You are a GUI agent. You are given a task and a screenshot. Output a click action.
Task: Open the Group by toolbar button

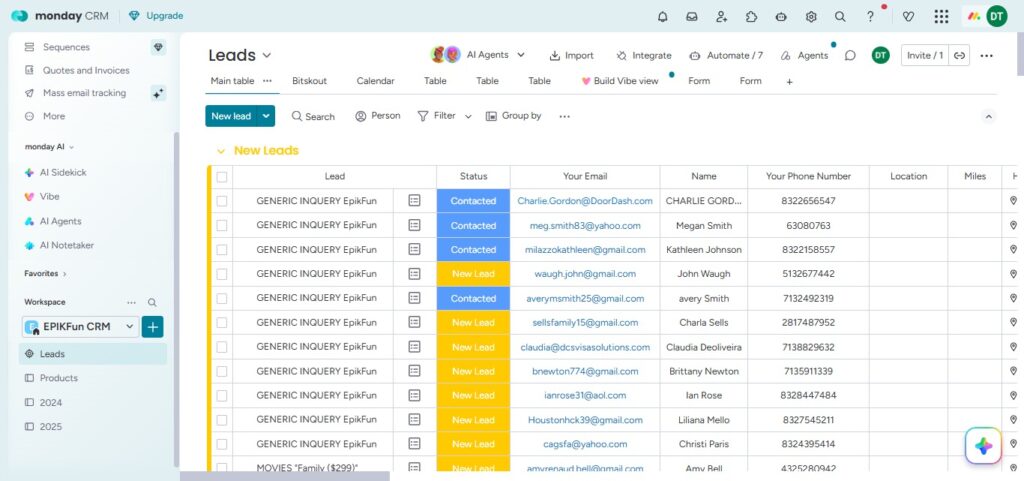513,116
